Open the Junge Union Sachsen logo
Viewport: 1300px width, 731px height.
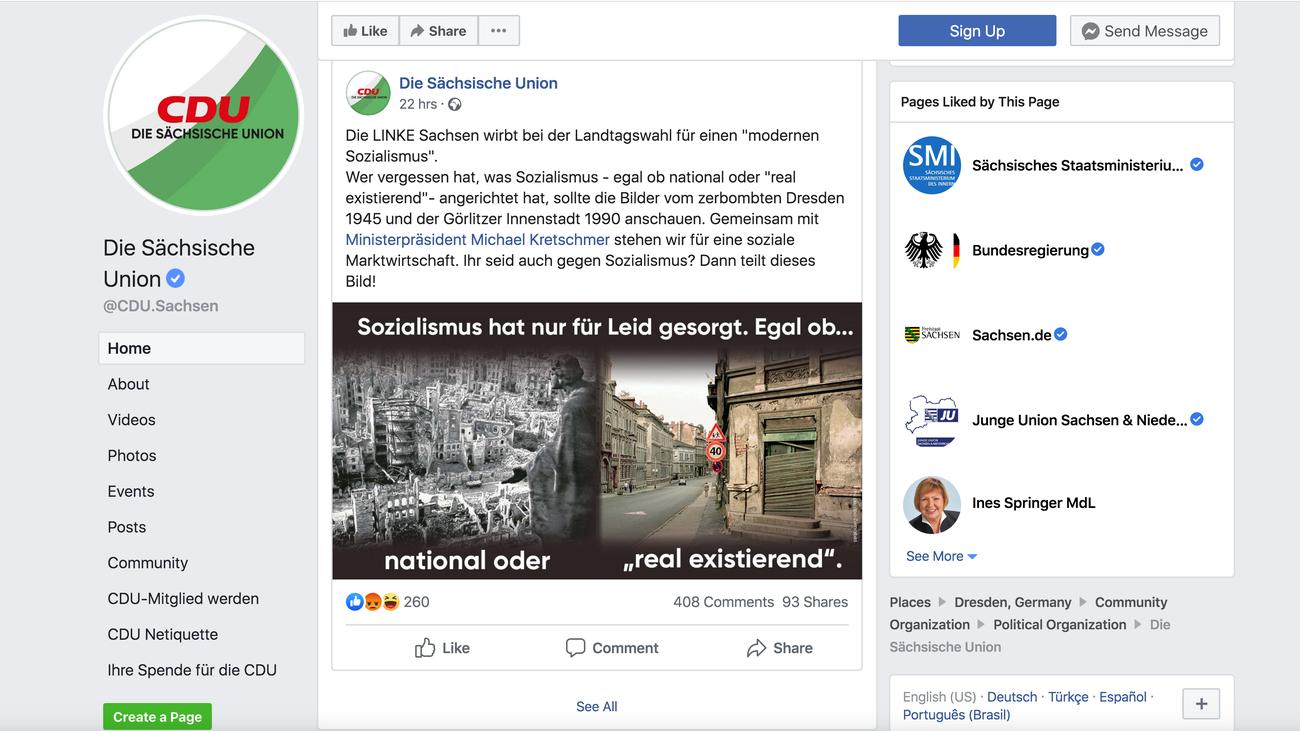pyautogui.click(x=931, y=420)
